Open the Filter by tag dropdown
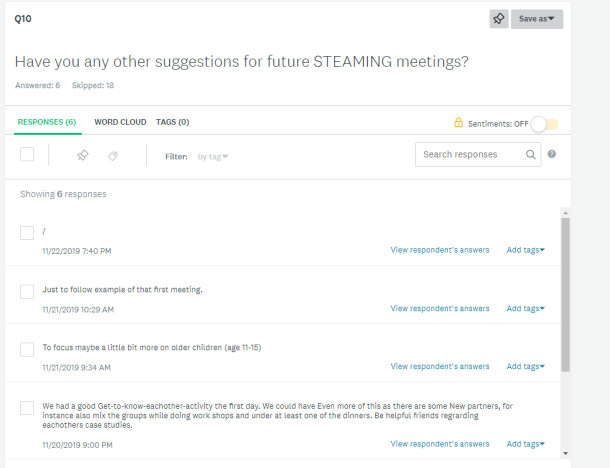Image resolution: width=610 pixels, height=468 pixels. click(213, 157)
